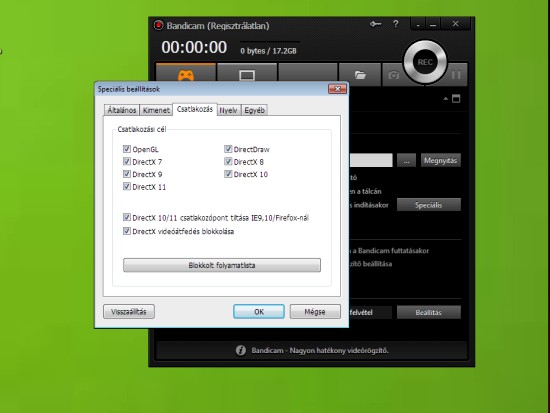Screen dimensions: 550x413
Task: Switch to the Nyelv tab
Action: (229, 110)
